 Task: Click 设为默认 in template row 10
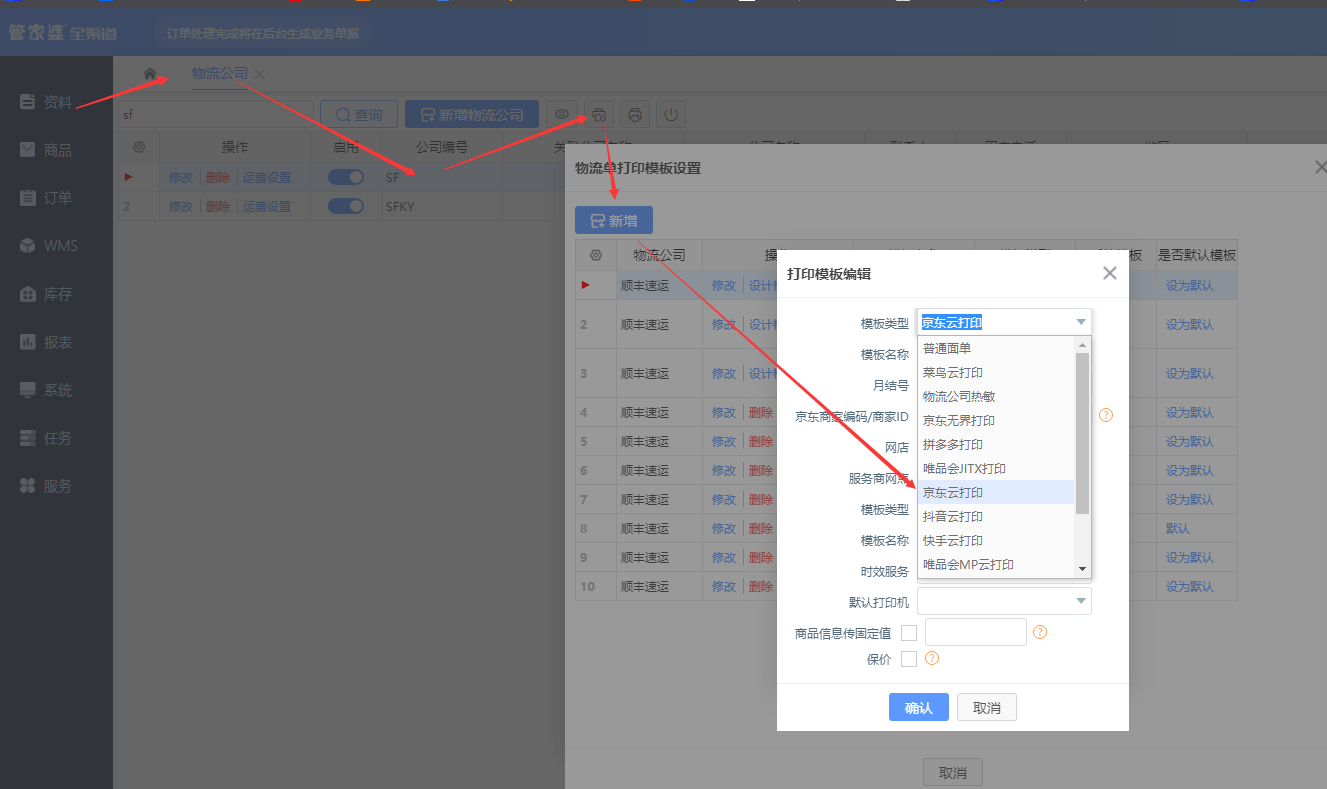point(1190,586)
